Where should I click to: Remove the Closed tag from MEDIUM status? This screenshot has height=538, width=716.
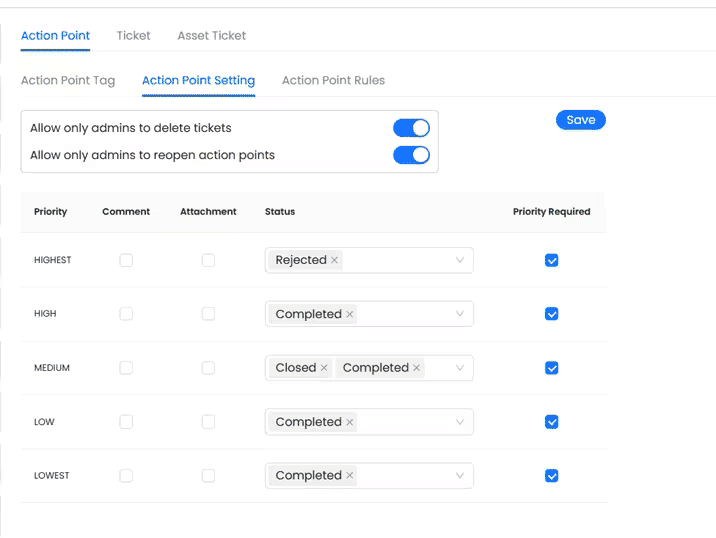(x=324, y=368)
